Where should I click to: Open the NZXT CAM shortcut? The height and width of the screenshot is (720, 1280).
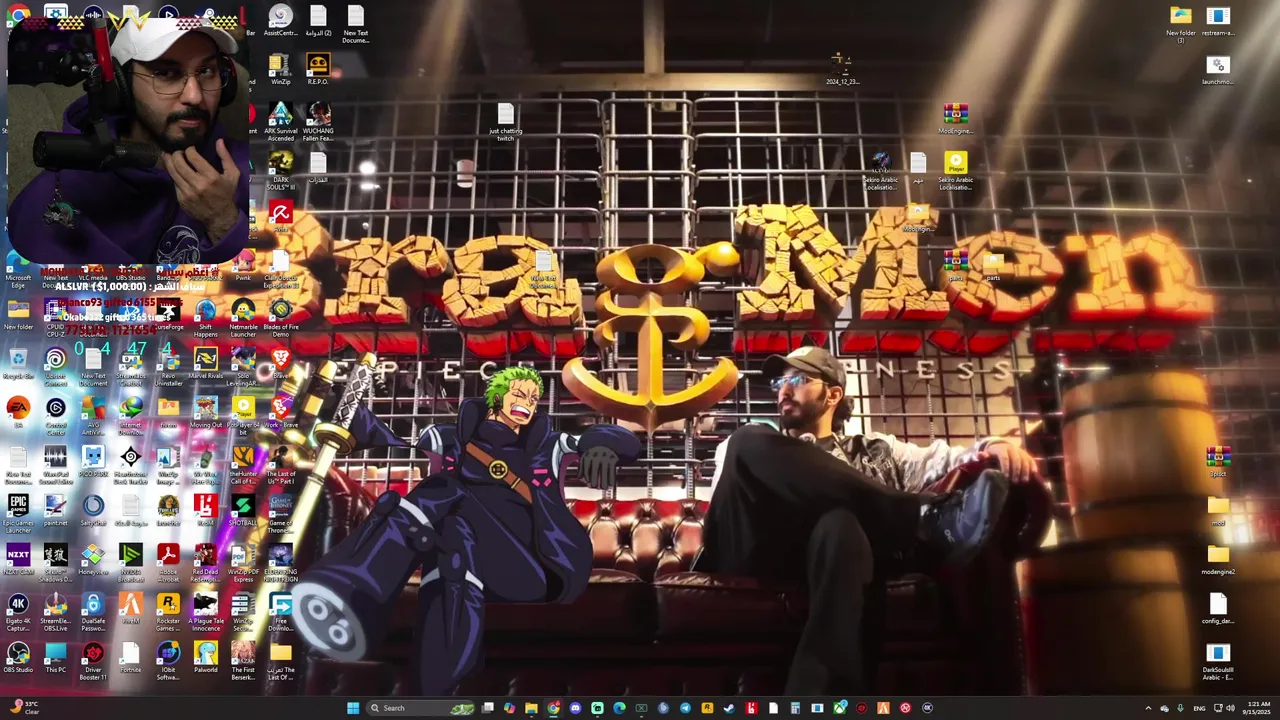(x=18, y=560)
